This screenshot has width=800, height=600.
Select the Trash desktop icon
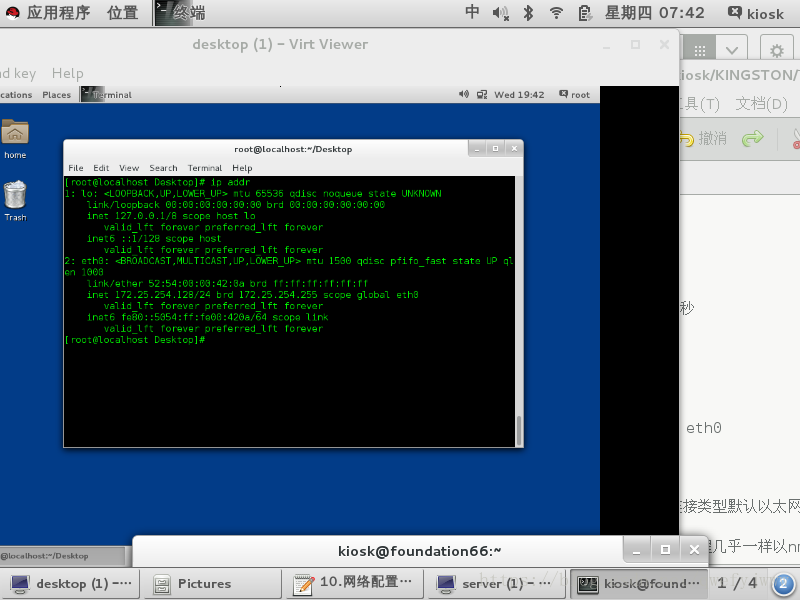click(x=15, y=201)
